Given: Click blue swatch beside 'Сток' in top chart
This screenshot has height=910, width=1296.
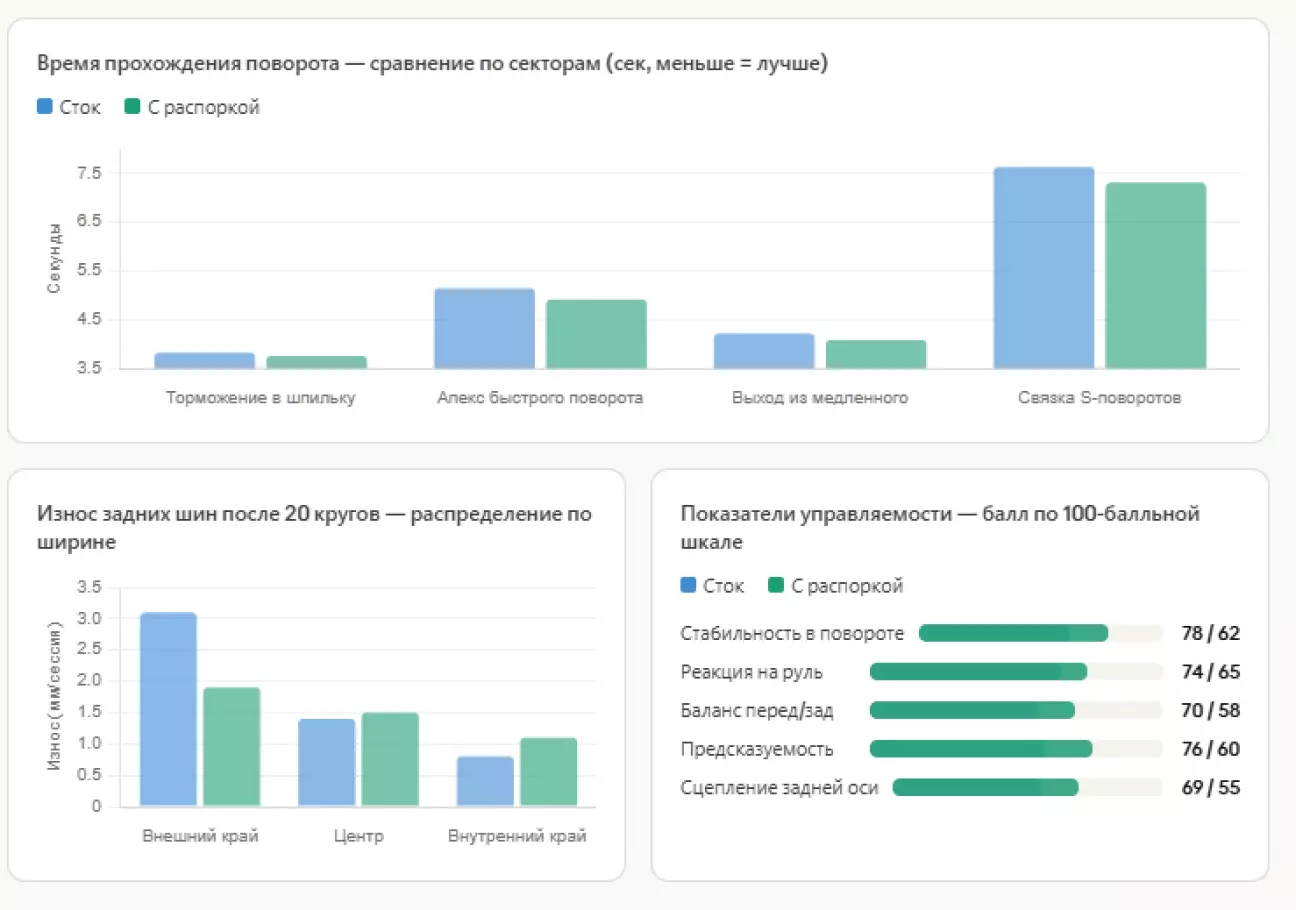Looking at the screenshot, I should pyautogui.click(x=45, y=107).
